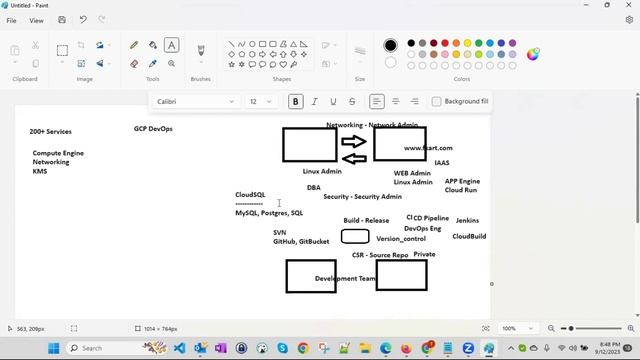Pick the Five-point star shape
Image resolution: width=640 pixels, height=360 pixels.
coord(231,64)
